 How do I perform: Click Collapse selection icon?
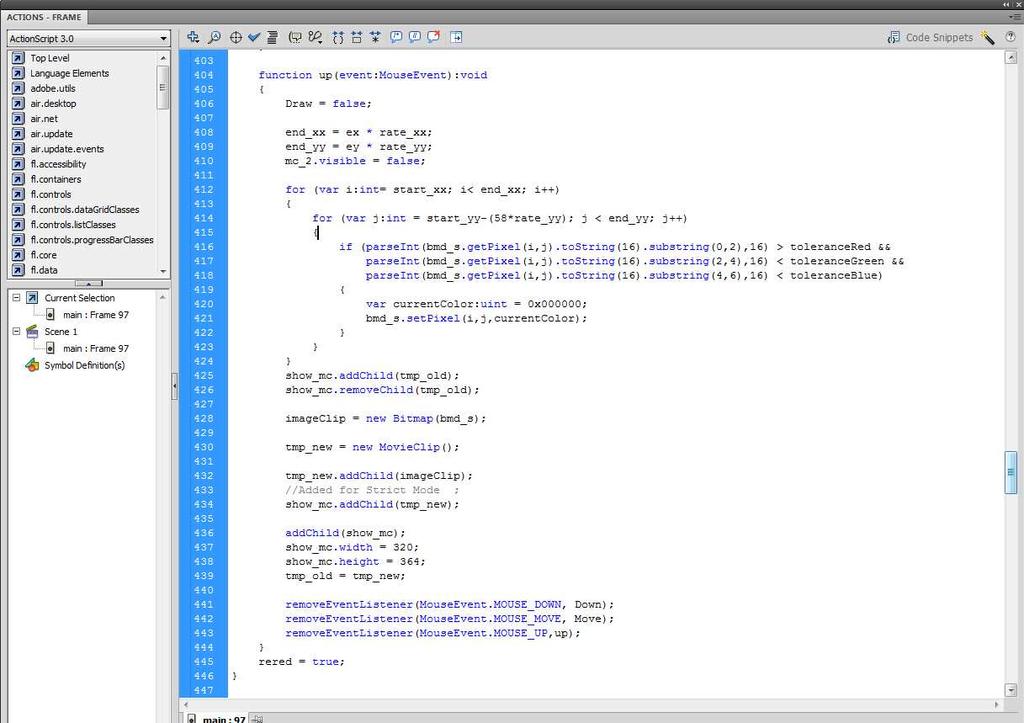[357, 37]
